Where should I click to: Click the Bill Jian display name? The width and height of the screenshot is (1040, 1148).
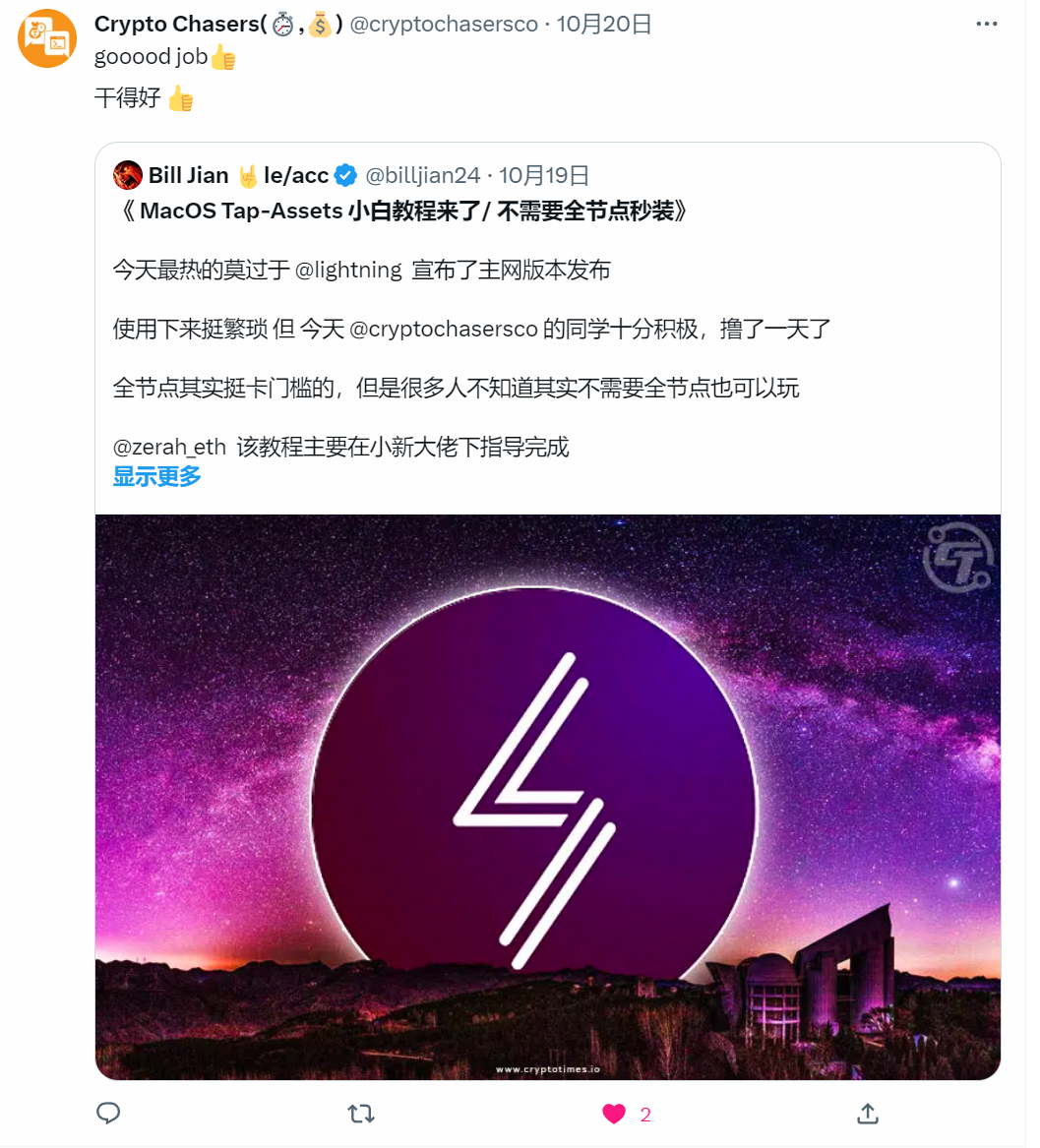189,176
